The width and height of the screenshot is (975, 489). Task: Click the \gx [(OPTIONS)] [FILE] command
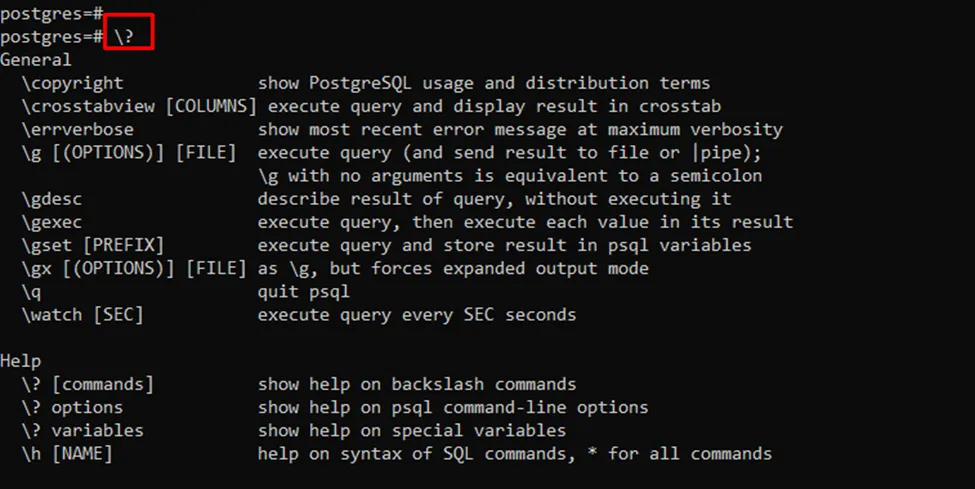tap(134, 268)
